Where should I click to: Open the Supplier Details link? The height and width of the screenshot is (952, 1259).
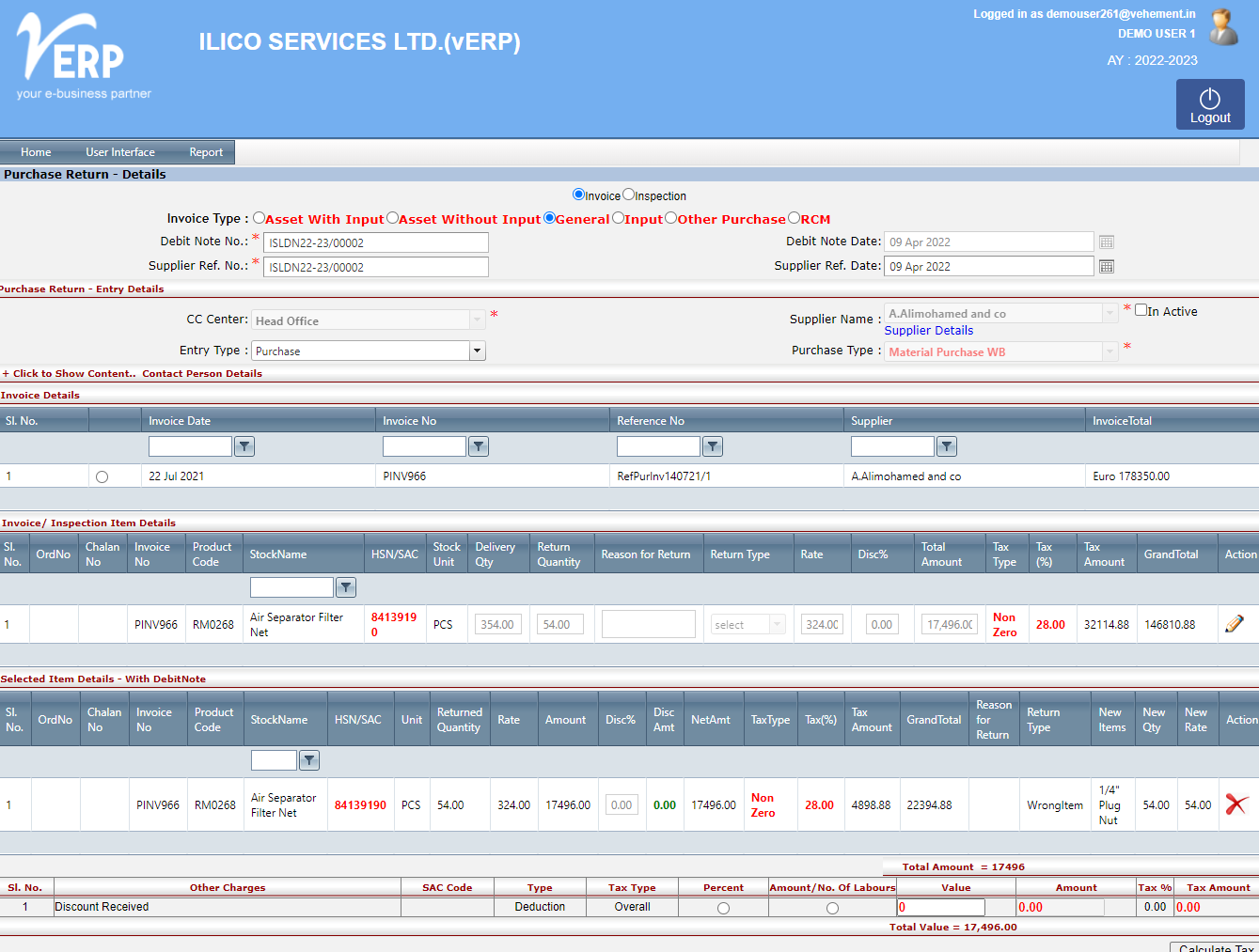click(x=929, y=330)
